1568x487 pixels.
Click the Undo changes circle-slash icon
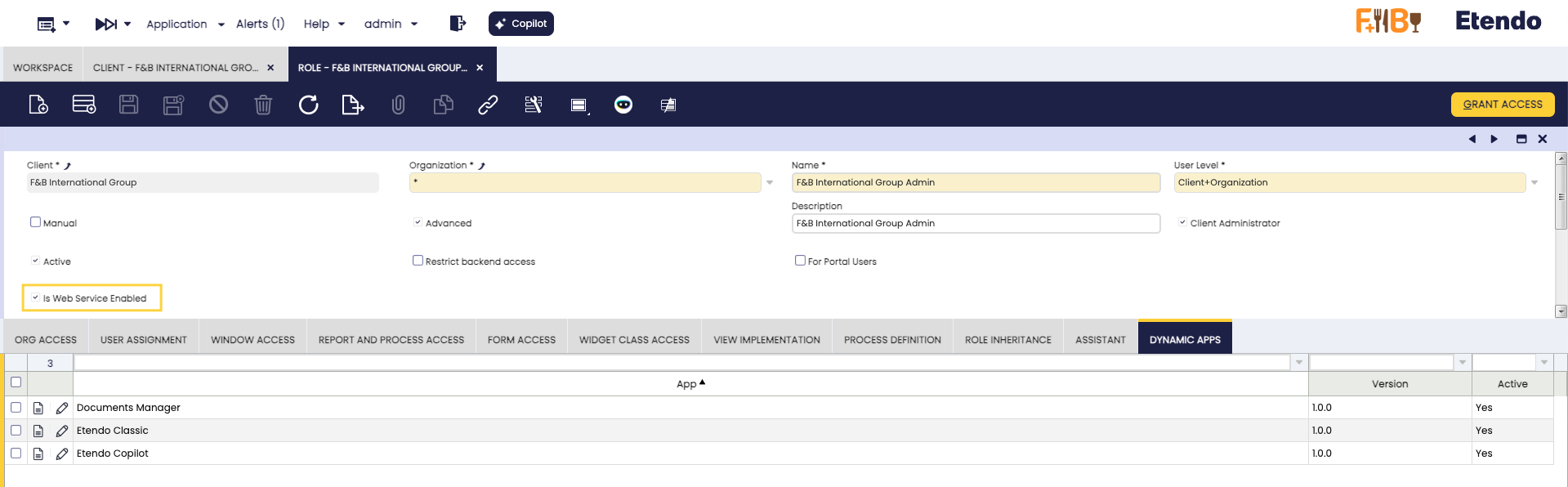point(218,105)
